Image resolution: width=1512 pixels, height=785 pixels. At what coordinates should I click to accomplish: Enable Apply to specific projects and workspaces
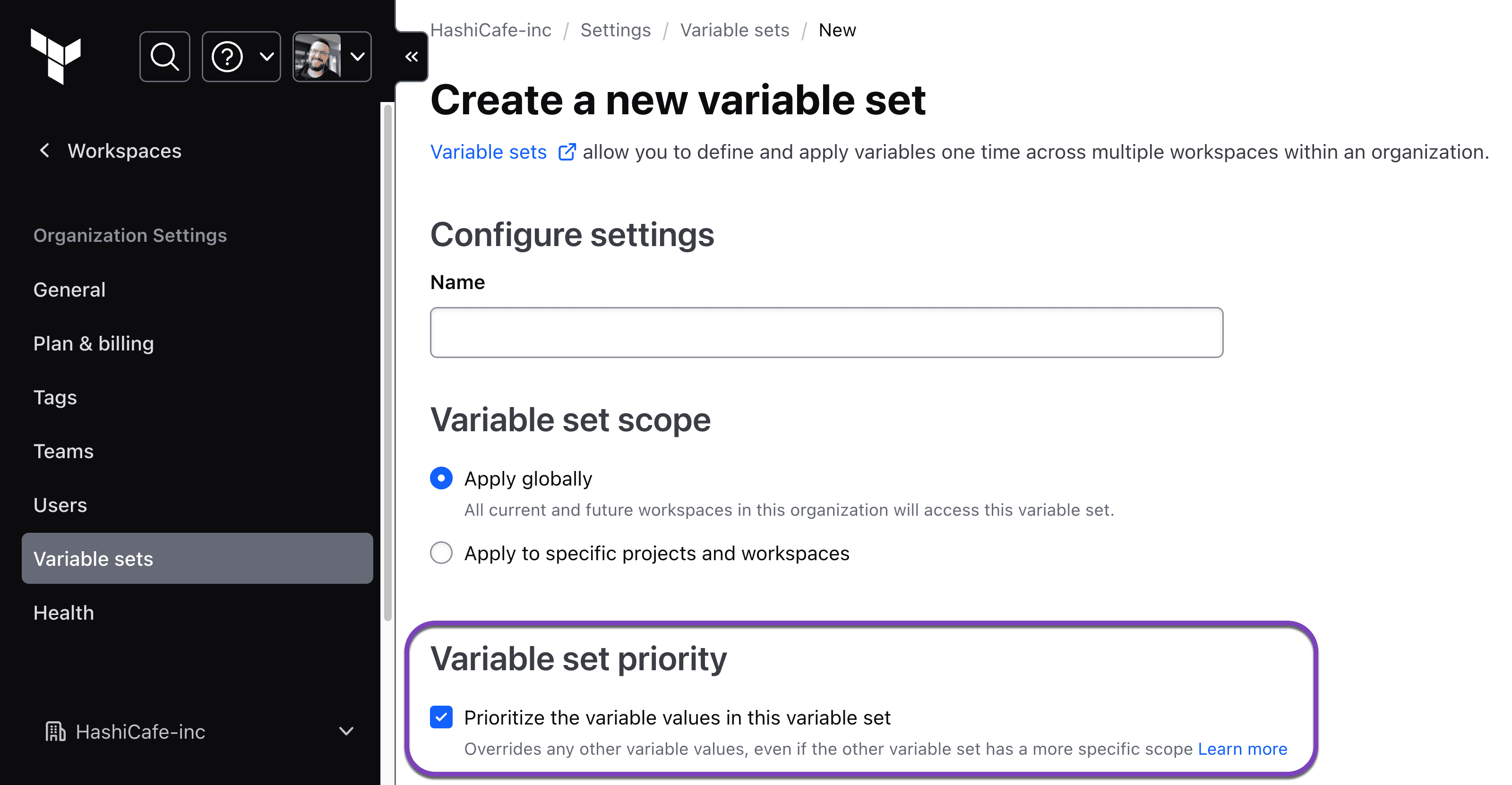click(x=441, y=552)
